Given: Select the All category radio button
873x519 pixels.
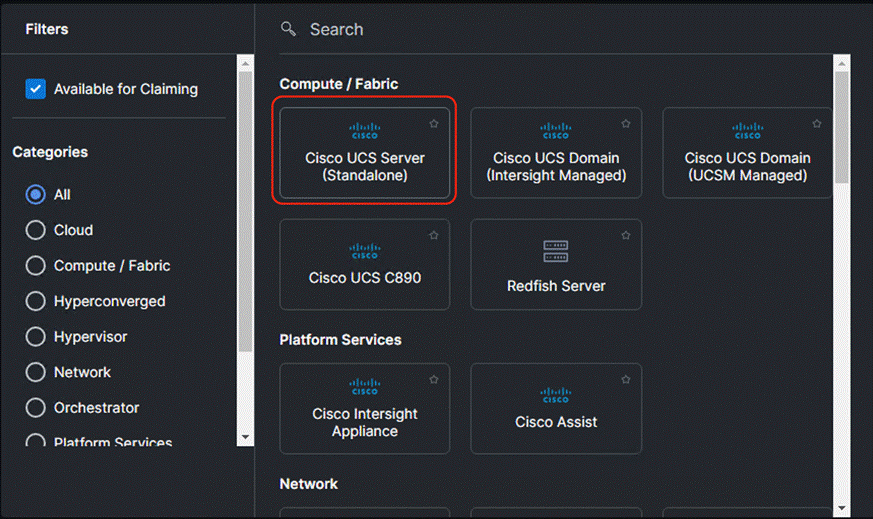Looking at the screenshot, I should [36, 194].
